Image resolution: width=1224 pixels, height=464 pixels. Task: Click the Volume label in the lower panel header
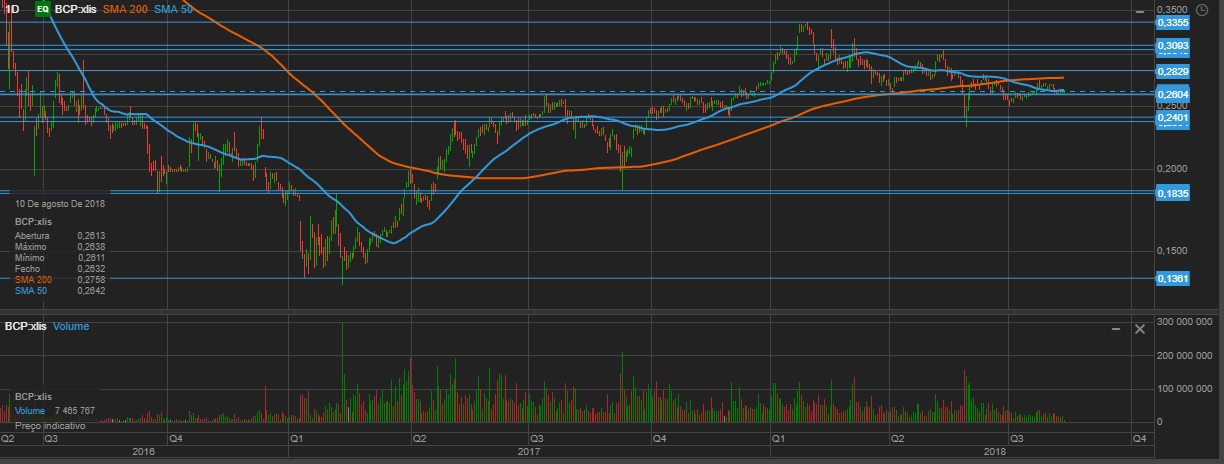(x=71, y=327)
